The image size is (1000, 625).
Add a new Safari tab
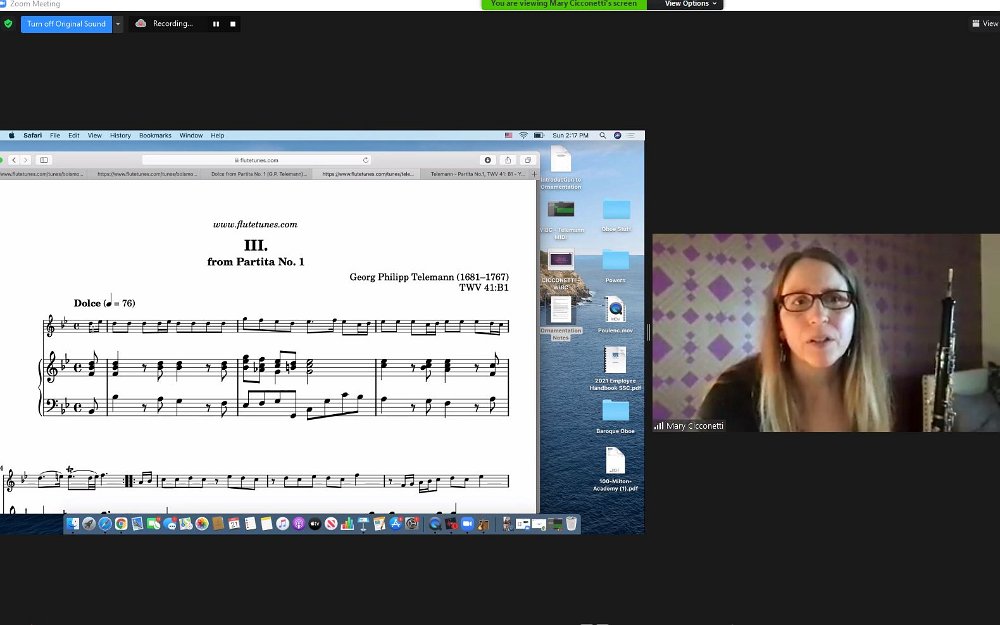(534, 173)
